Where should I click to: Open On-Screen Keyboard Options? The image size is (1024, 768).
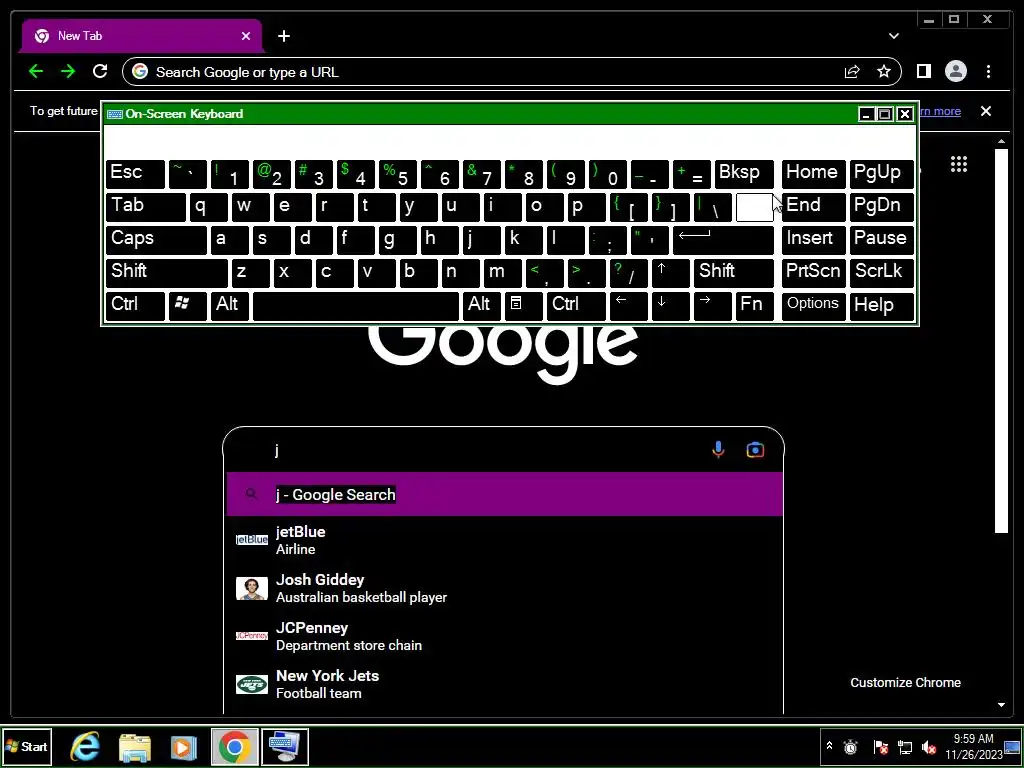(x=813, y=305)
